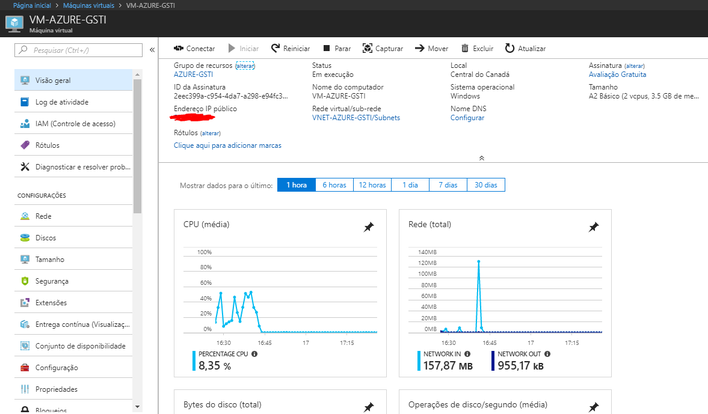Click the Configurar DNS link
Image resolution: width=708 pixels, height=414 pixels.
tap(467, 118)
